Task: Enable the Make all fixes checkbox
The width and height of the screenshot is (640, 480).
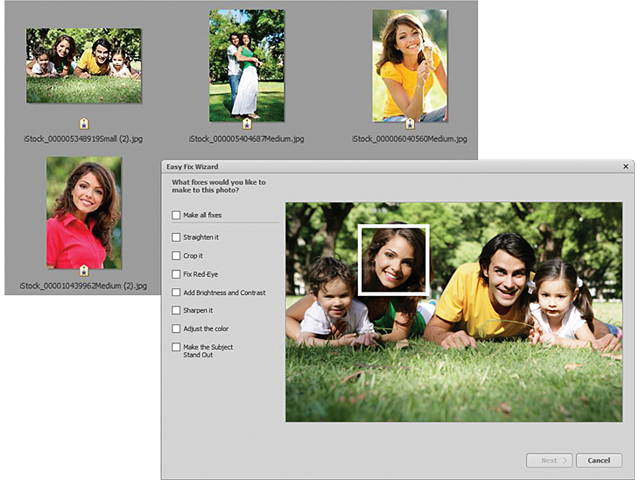Action: [x=176, y=215]
